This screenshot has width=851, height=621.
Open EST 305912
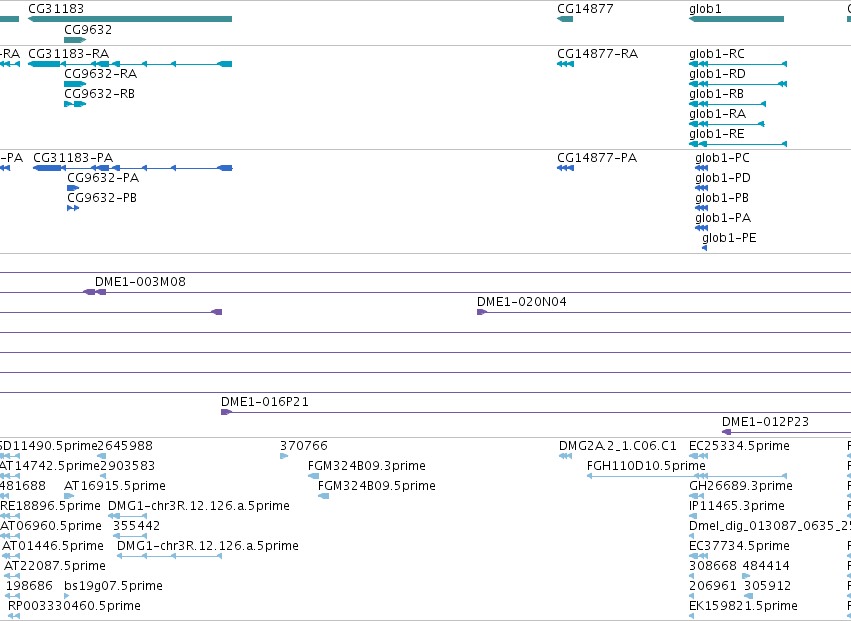(767, 586)
